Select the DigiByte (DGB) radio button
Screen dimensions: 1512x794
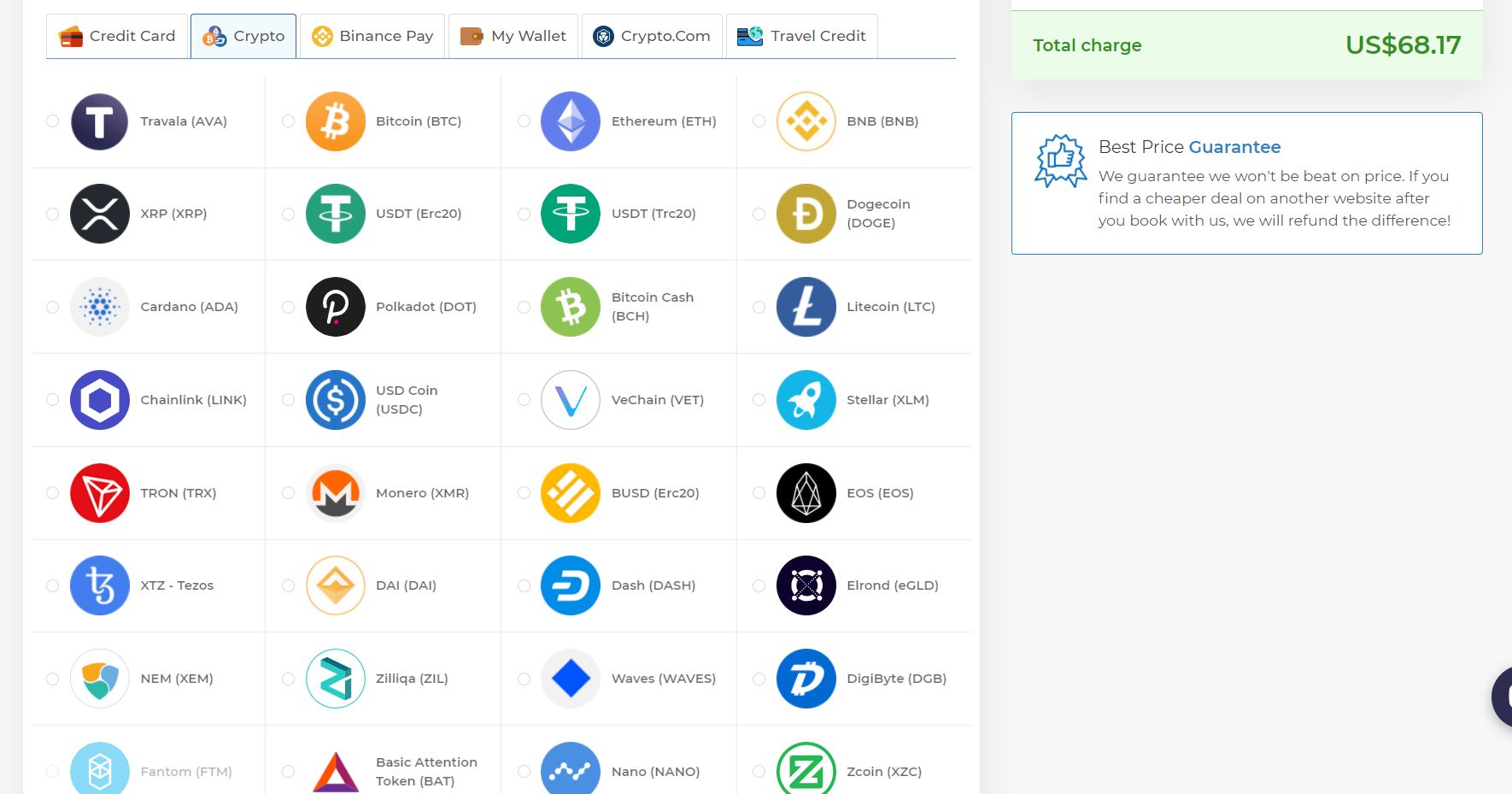coord(759,679)
